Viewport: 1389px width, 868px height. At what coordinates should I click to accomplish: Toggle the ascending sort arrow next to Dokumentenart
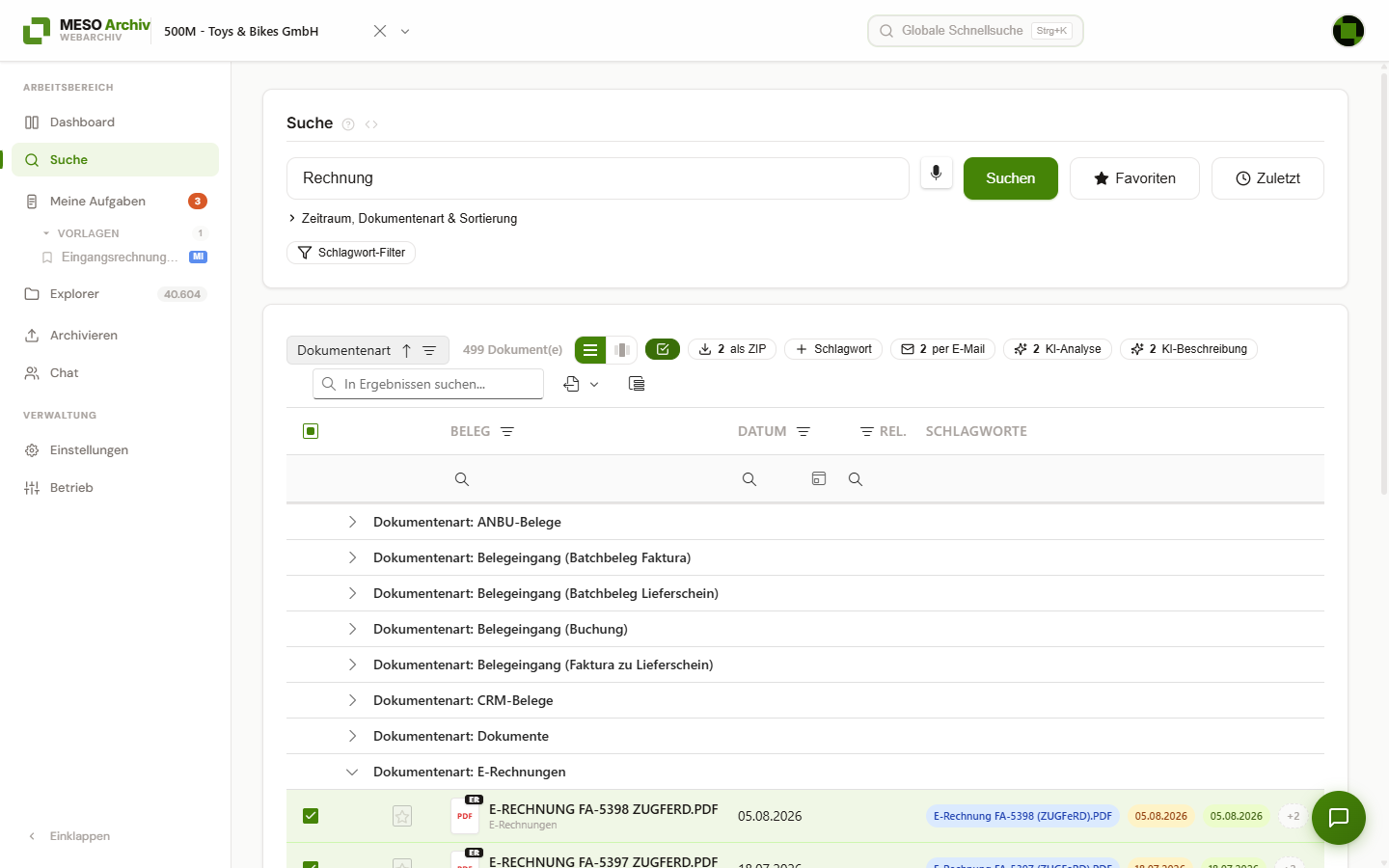click(x=407, y=350)
